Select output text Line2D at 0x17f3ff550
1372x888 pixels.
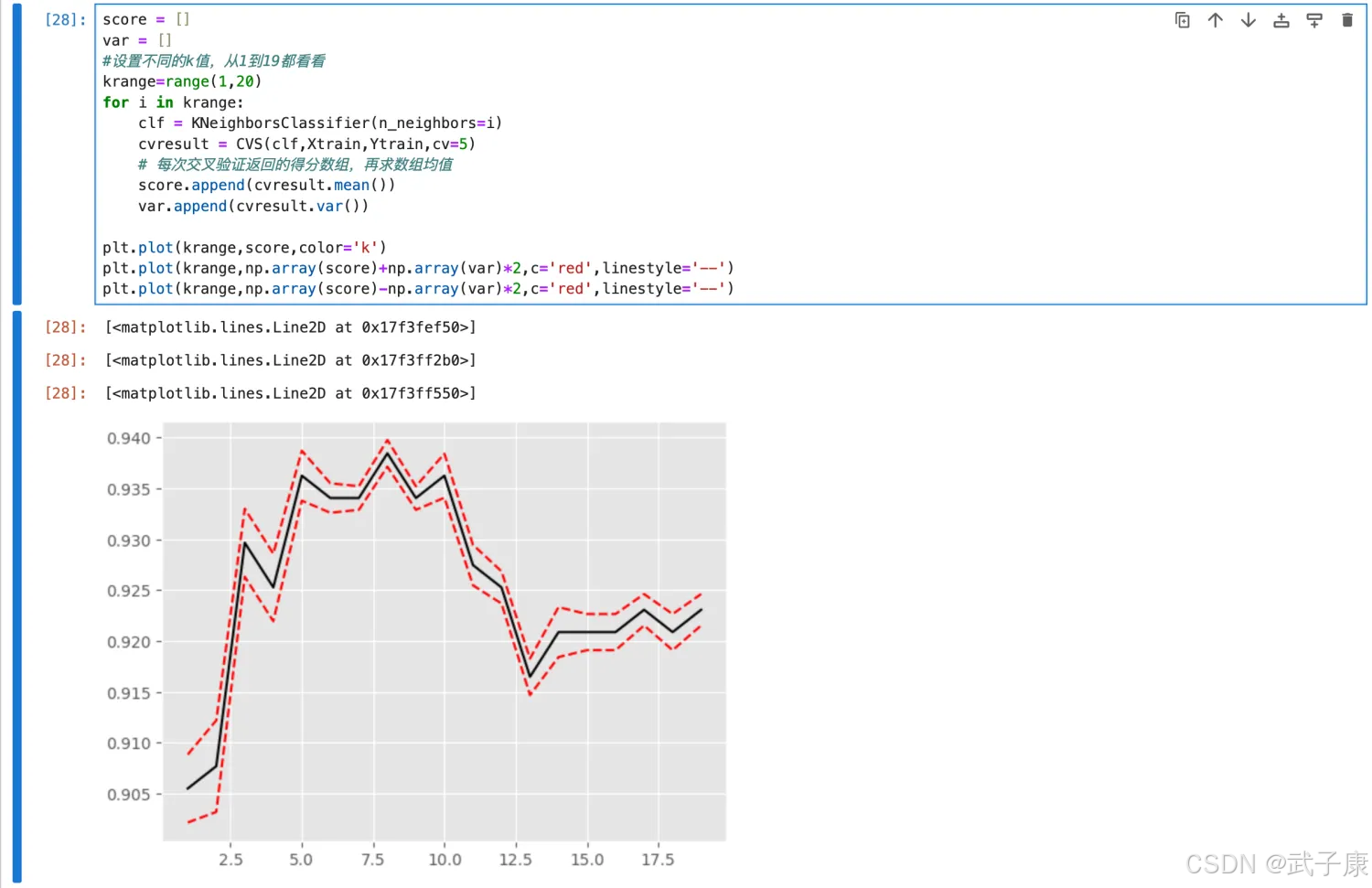(291, 393)
